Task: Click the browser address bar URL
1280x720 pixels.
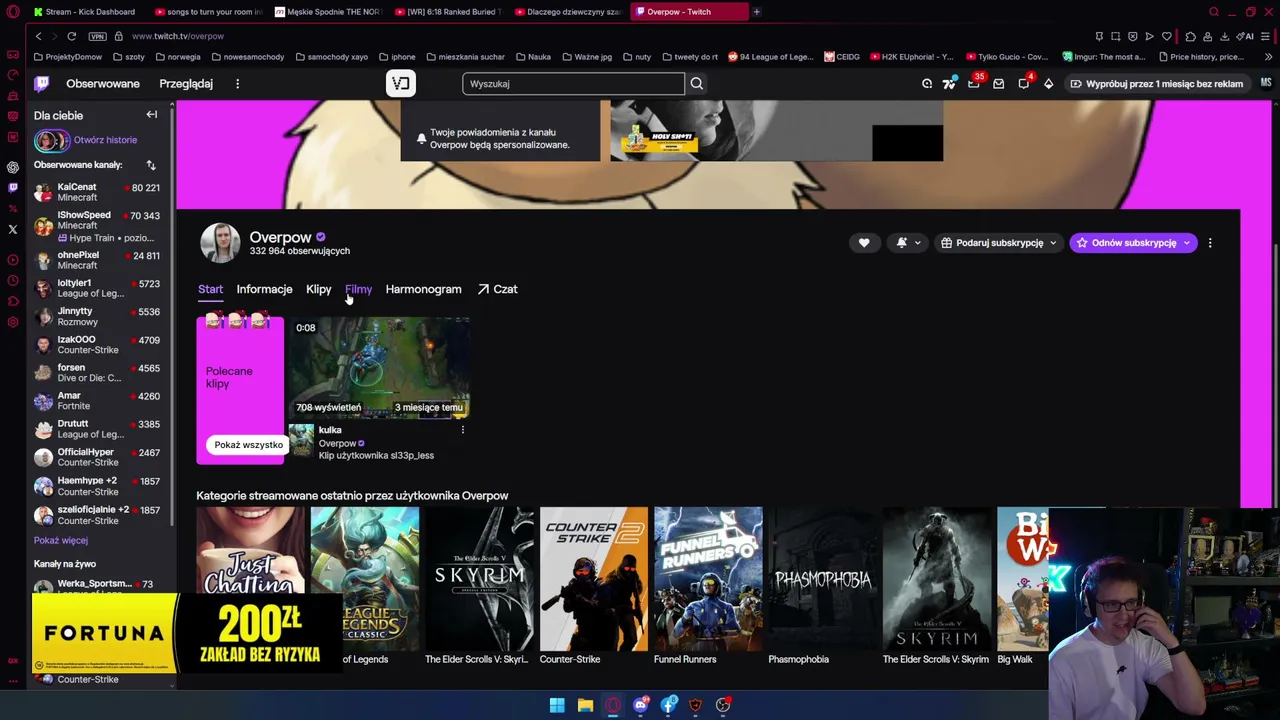Action: (x=178, y=36)
